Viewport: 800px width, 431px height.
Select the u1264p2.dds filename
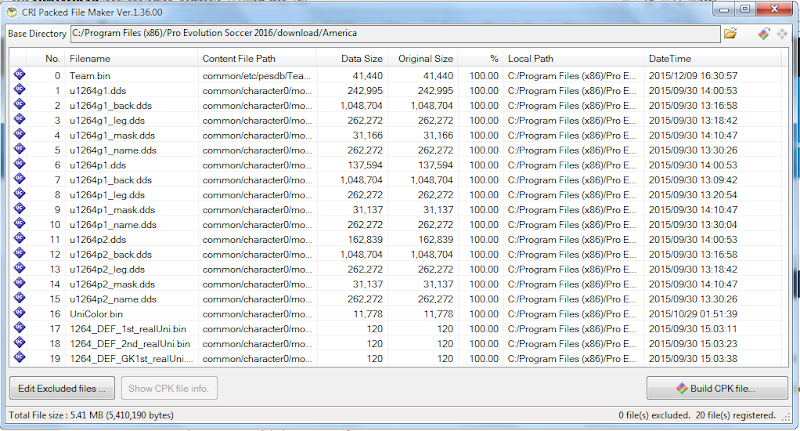pyautogui.click(x=97, y=239)
